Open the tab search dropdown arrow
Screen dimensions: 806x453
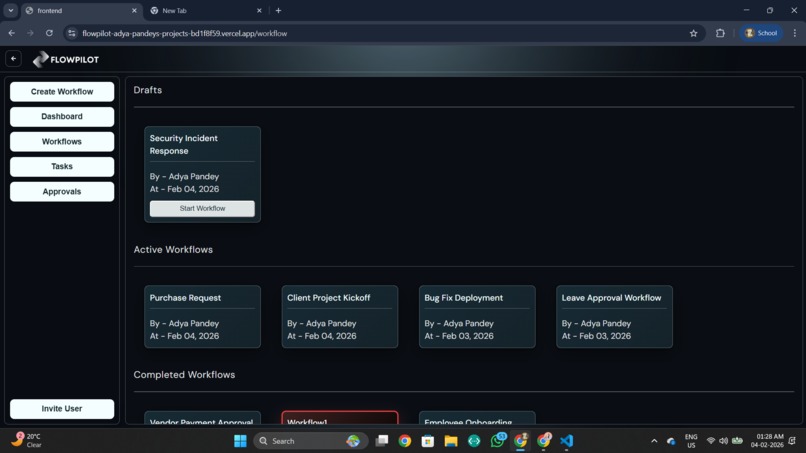(11, 10)
